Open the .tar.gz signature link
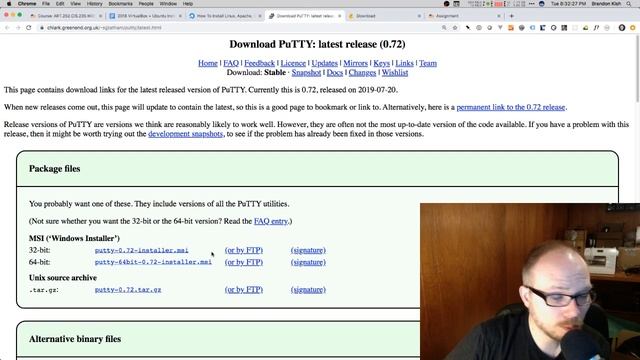The height and width of the screenshot is (360, 640). (x=308, y=289)
